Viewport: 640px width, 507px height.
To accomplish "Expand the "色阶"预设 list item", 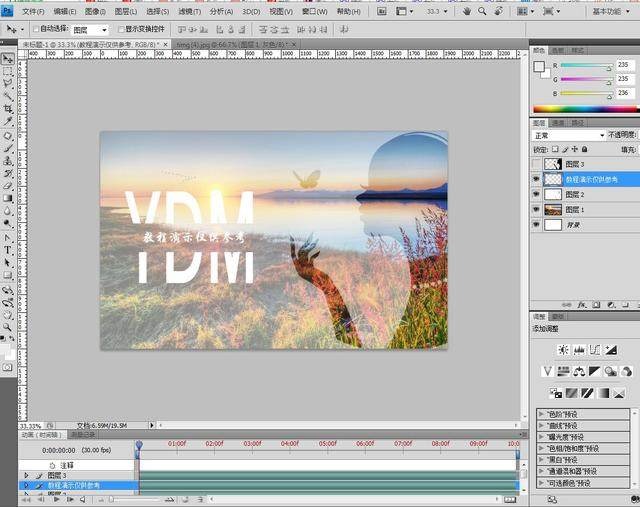I will click(541, 414).
